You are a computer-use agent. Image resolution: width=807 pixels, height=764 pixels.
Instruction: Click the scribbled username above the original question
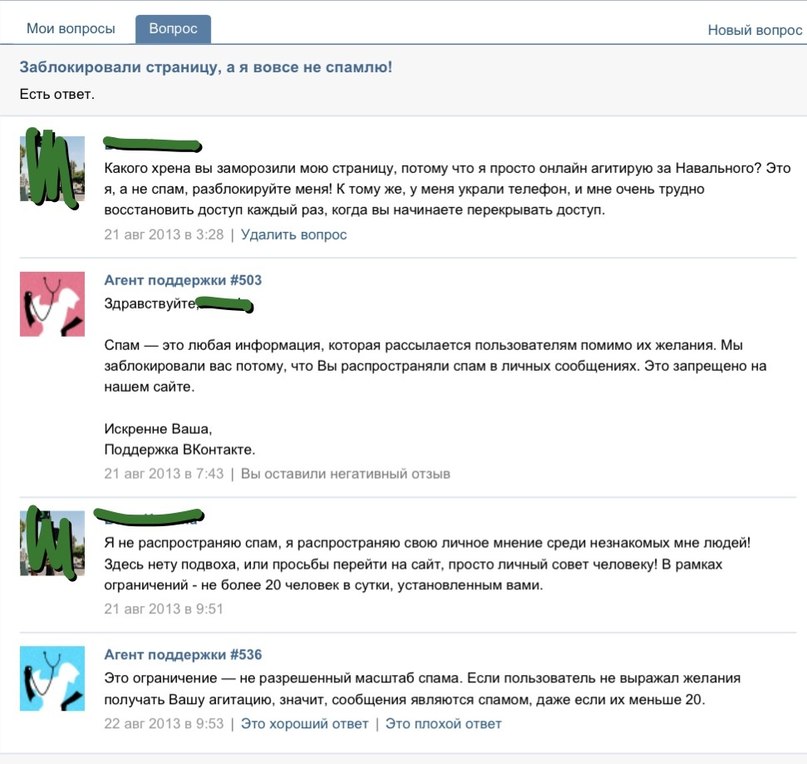152,146
